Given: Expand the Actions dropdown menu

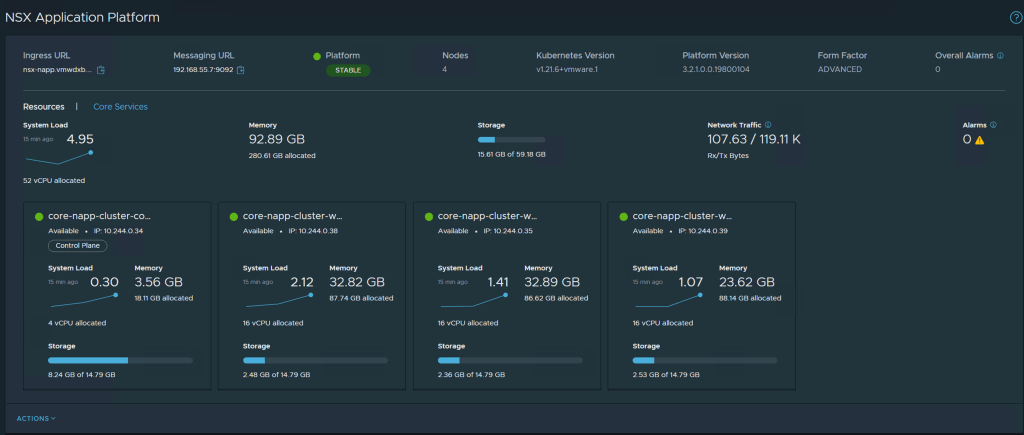Looking at the screenshot, I should (x=36, y=418).
